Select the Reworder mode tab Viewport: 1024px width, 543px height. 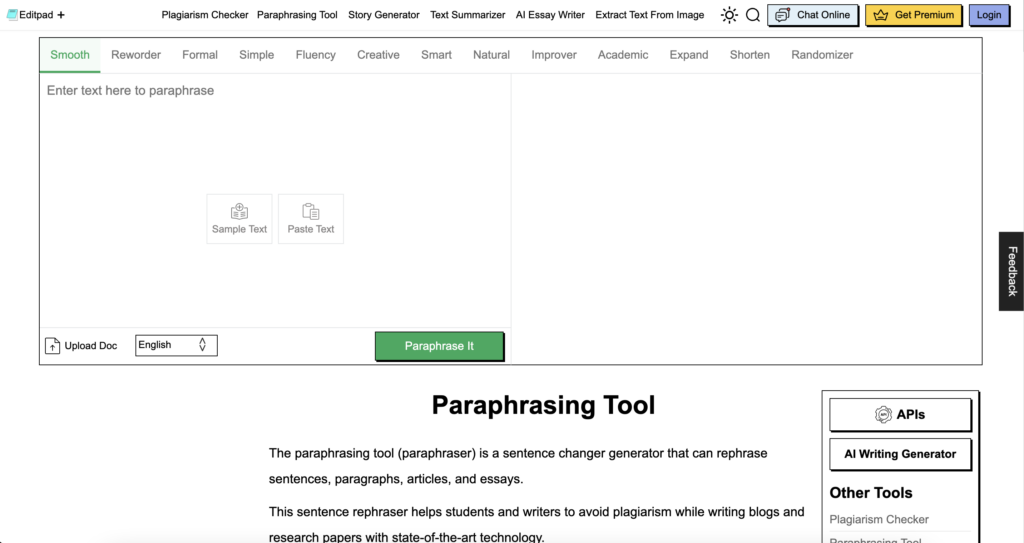(136, 55)
